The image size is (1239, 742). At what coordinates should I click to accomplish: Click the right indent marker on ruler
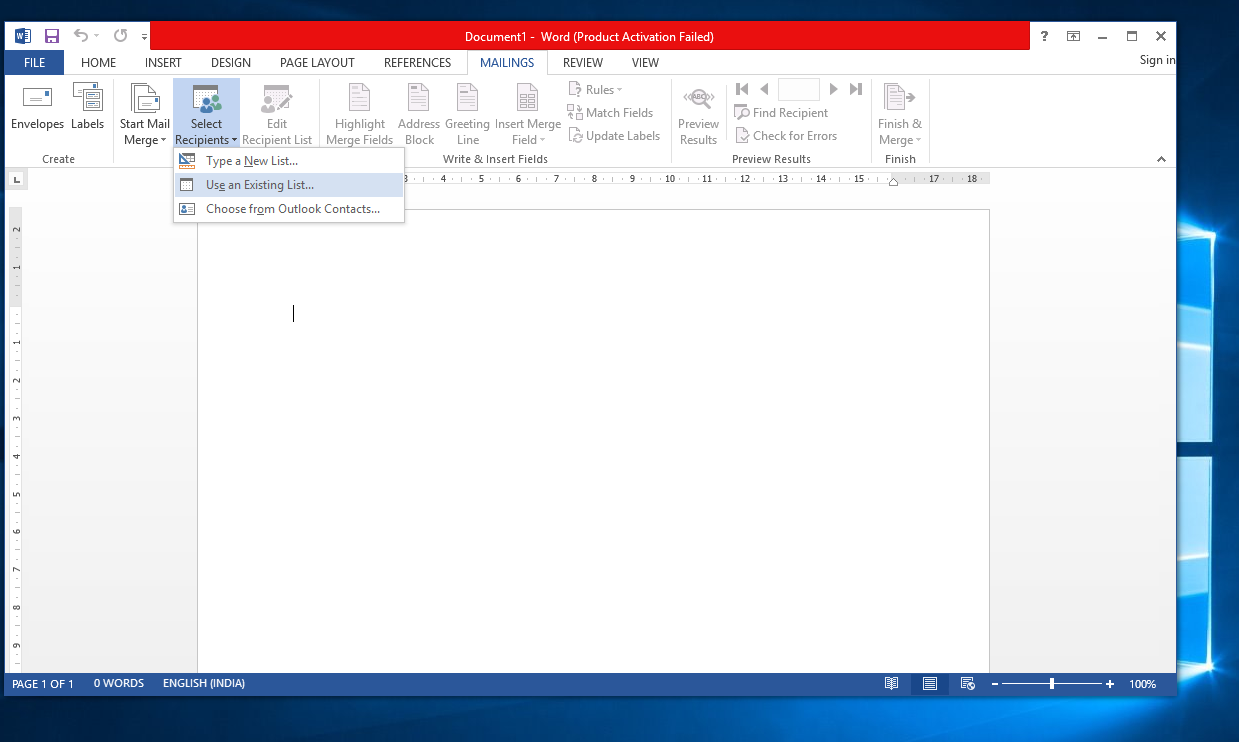tap(893, 182)
